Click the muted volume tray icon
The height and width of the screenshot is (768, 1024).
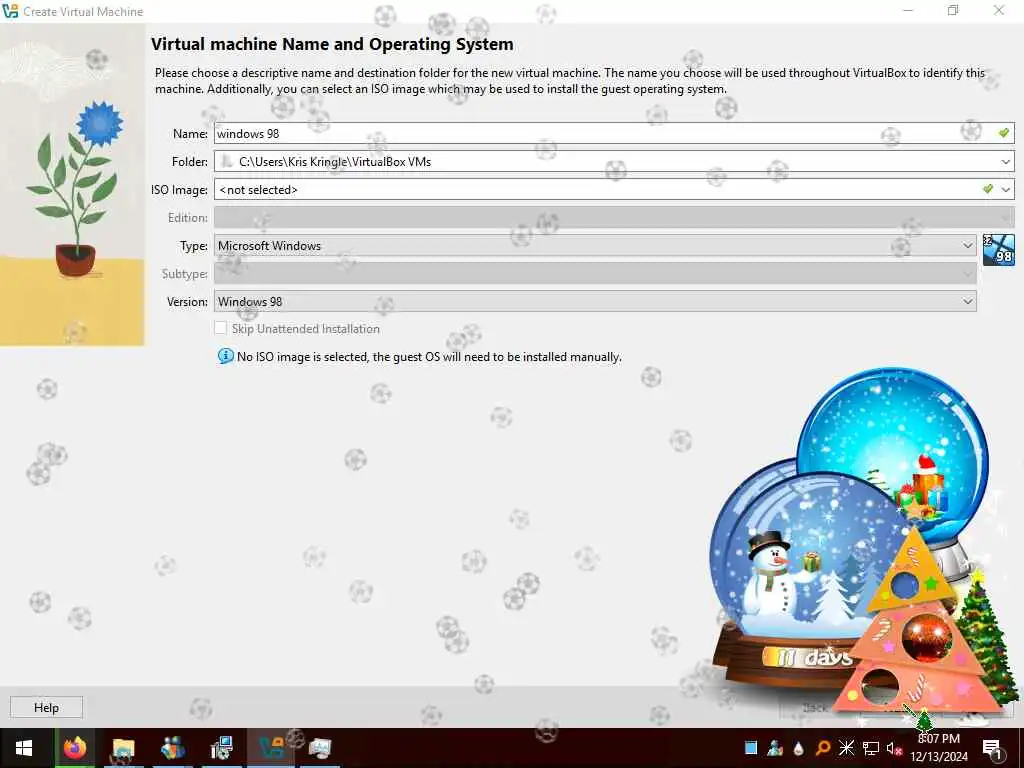click(894, 748)
